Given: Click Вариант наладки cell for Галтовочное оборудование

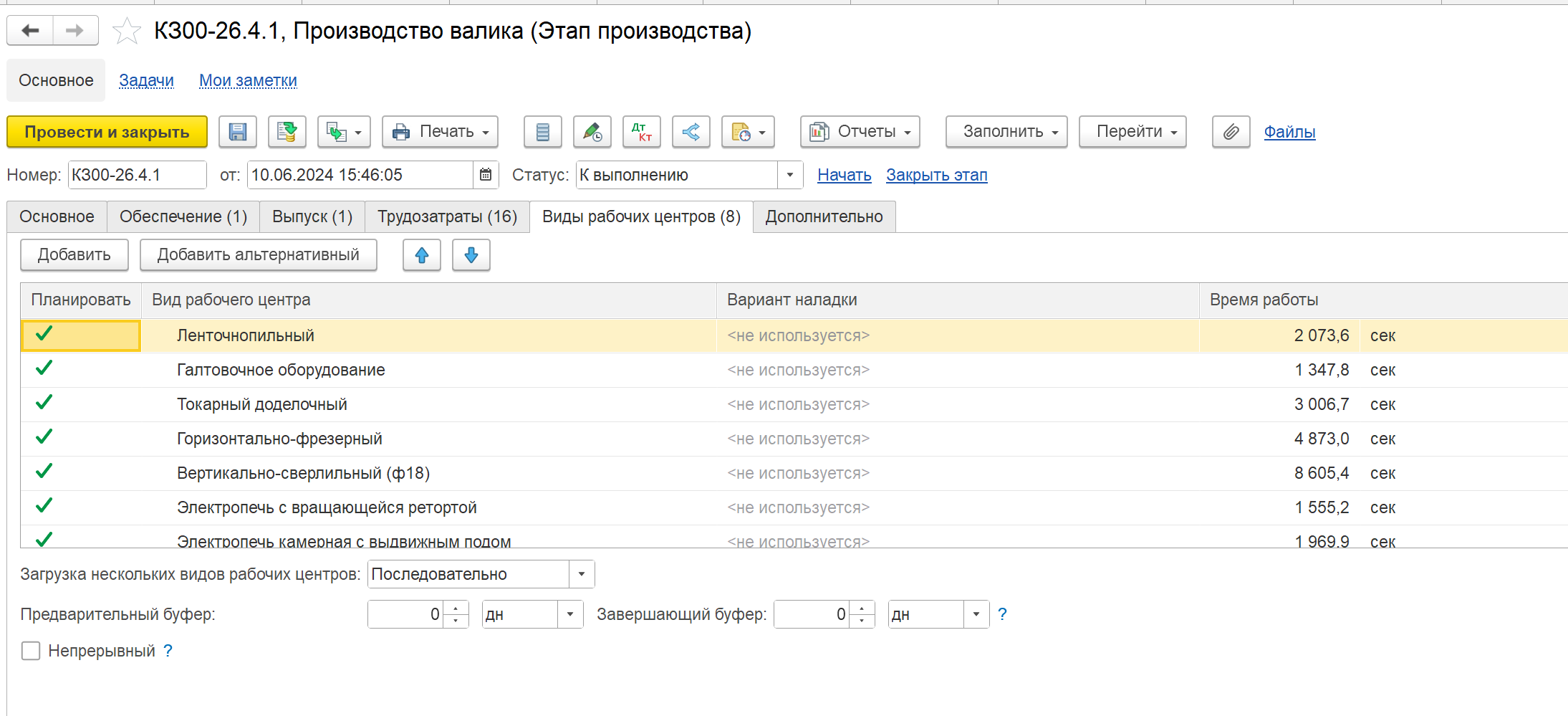Looking at the screenshot, I should pos(958,370).
